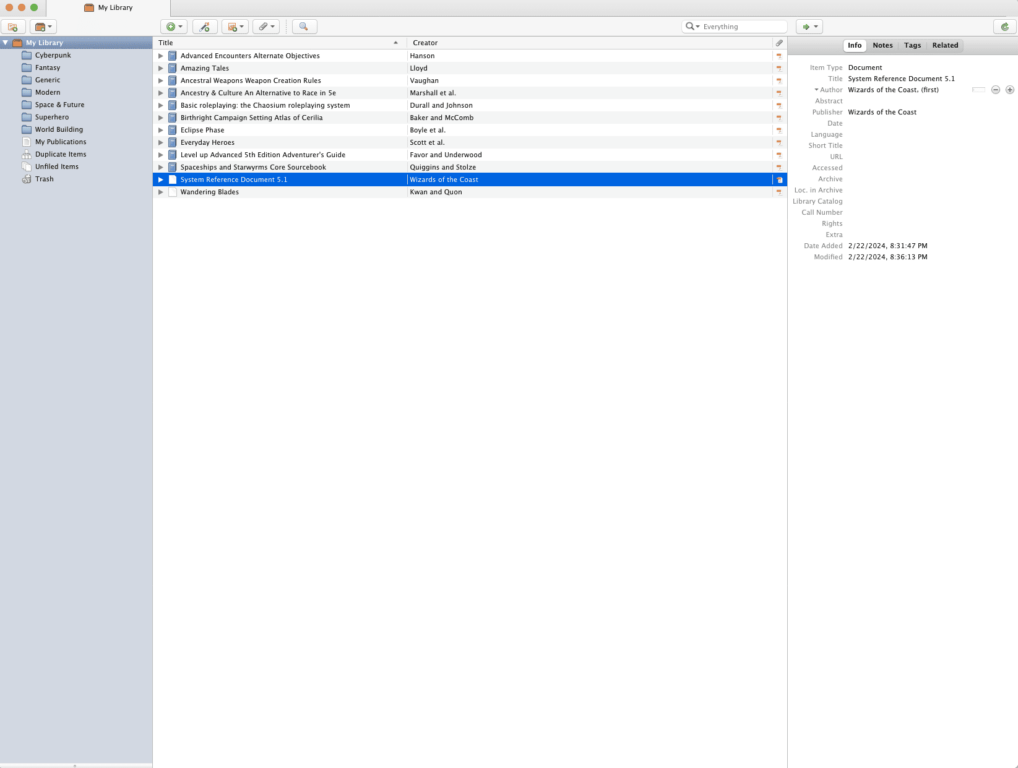Toggle the attachment column header

pos(780,42)
